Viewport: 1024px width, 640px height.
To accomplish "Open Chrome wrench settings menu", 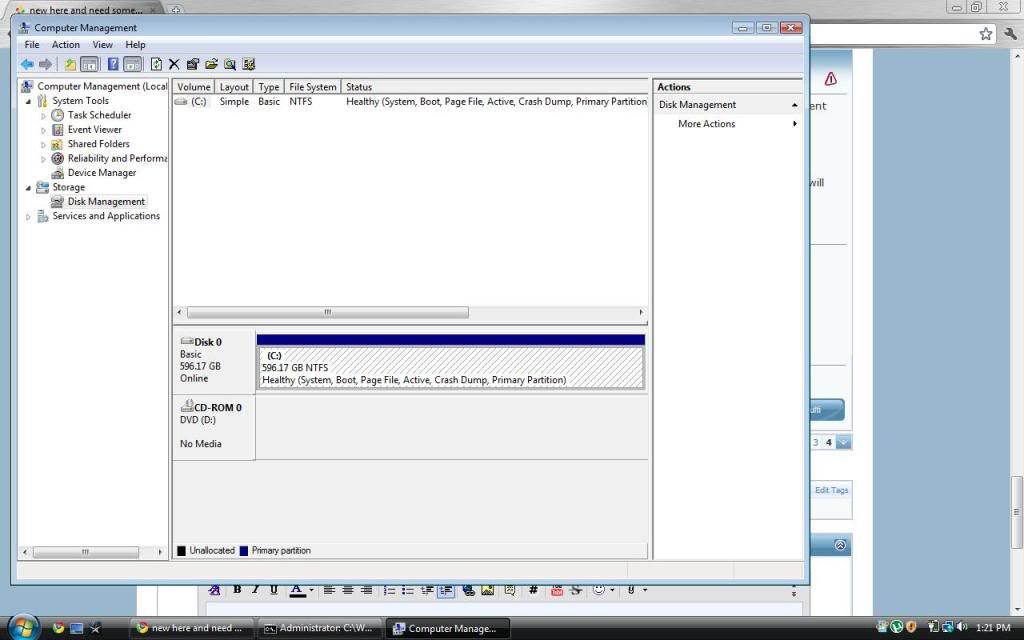I will pos(1011,33).
